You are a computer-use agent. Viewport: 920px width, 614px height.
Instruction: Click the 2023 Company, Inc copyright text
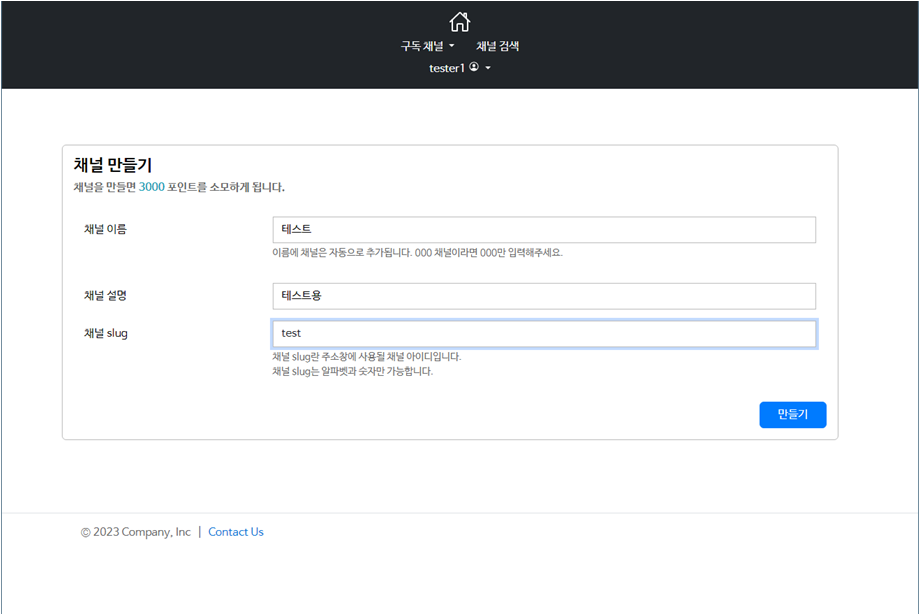click(x=135, y=531)
